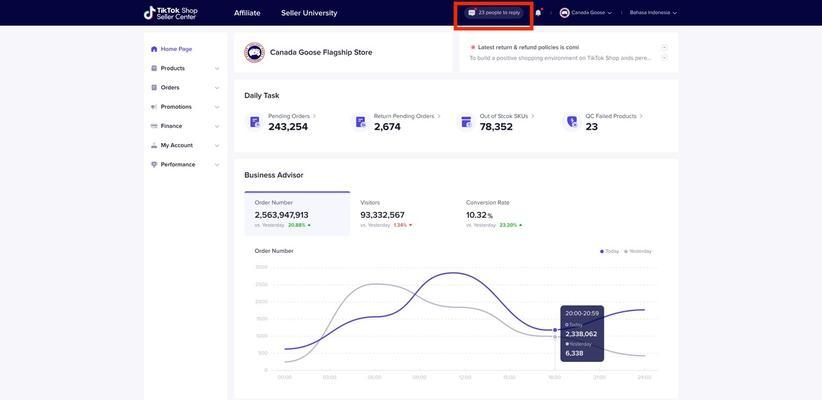Click the Canada Goose account avatar in header
This screenshot has height=400, width=822.
[x=565, y=13]
